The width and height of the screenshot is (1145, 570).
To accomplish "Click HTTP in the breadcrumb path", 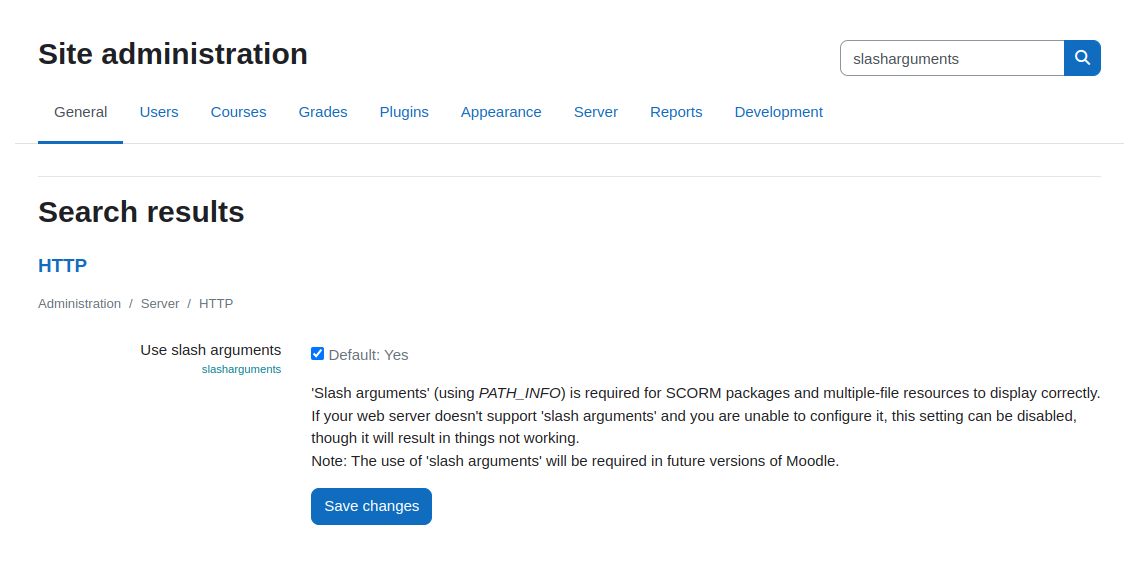I will point(216,304).
